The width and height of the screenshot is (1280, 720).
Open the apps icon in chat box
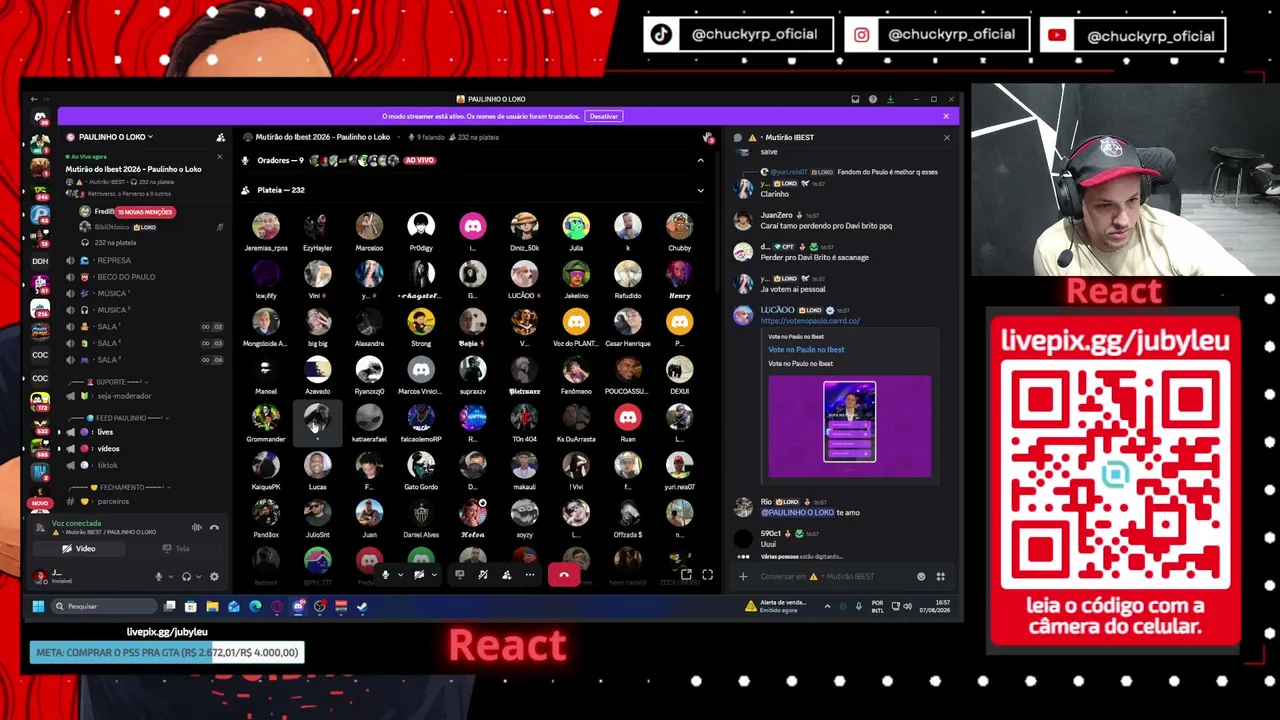pos(940,577)
